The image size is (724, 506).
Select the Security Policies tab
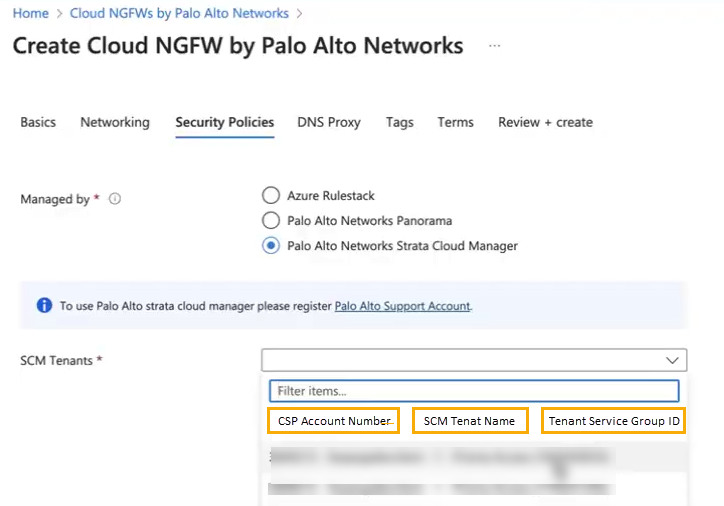(x=224, y=122)
